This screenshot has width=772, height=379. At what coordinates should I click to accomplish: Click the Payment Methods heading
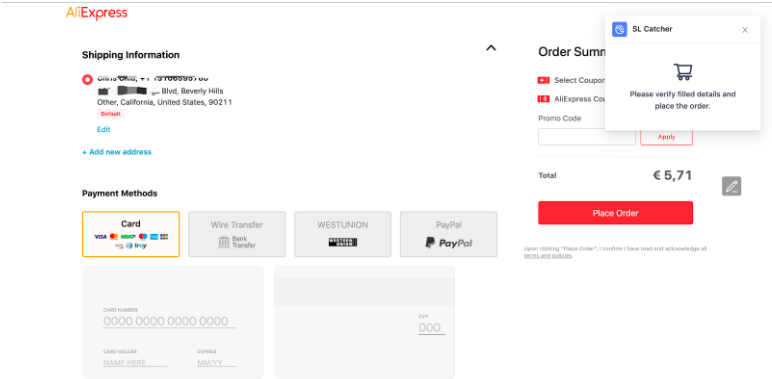[120, 193]
